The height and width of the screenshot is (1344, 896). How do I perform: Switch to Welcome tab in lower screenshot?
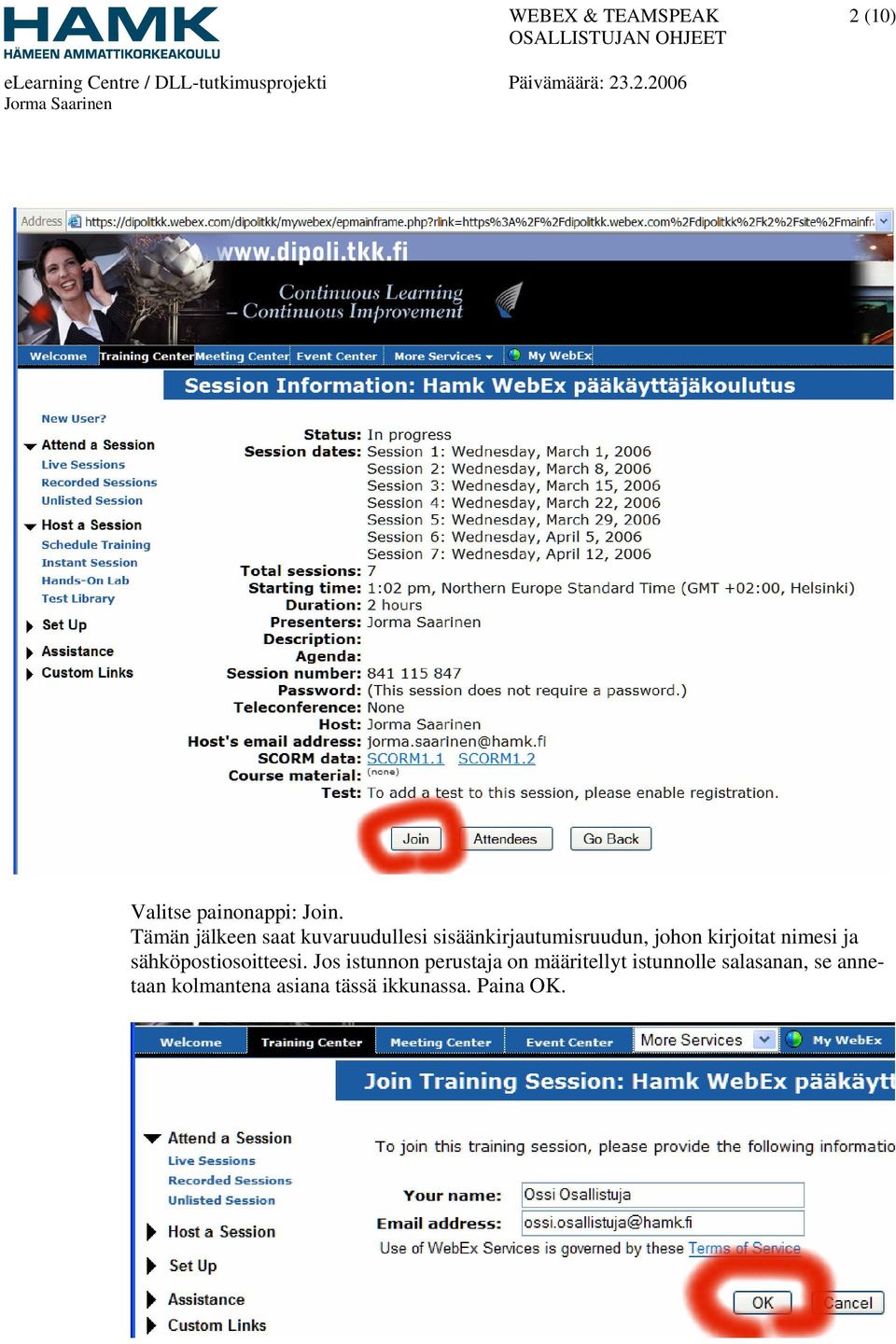(x=190, y=1042)
